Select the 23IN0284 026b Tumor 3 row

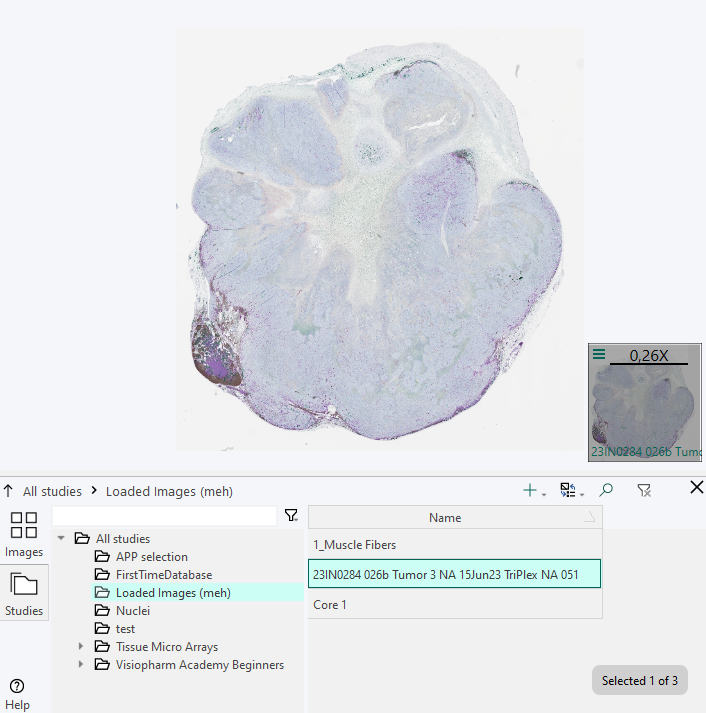[455, 574]
